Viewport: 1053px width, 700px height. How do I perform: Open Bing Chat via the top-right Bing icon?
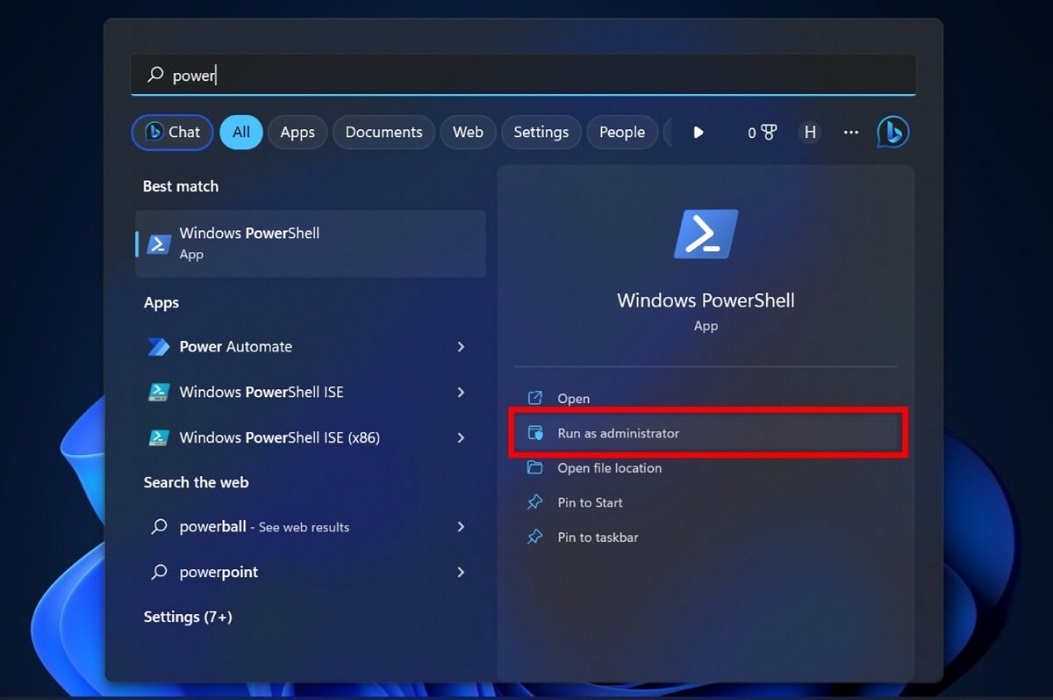click(891, 131)
